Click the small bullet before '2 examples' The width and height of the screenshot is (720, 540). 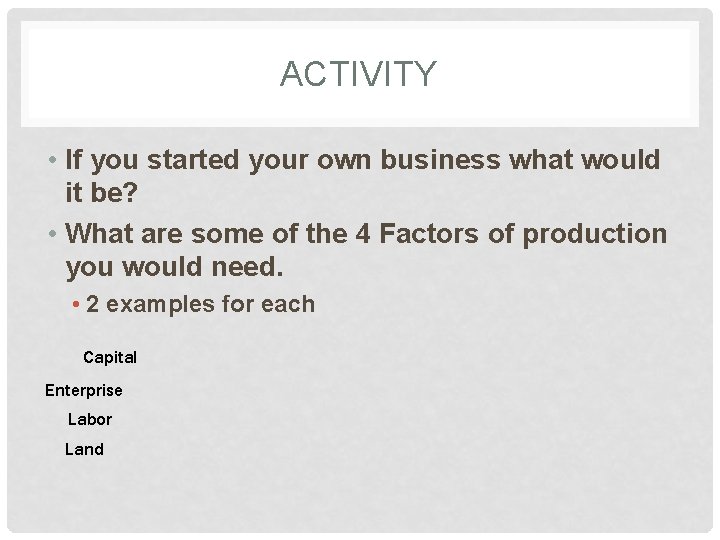[x=75, y=305]
